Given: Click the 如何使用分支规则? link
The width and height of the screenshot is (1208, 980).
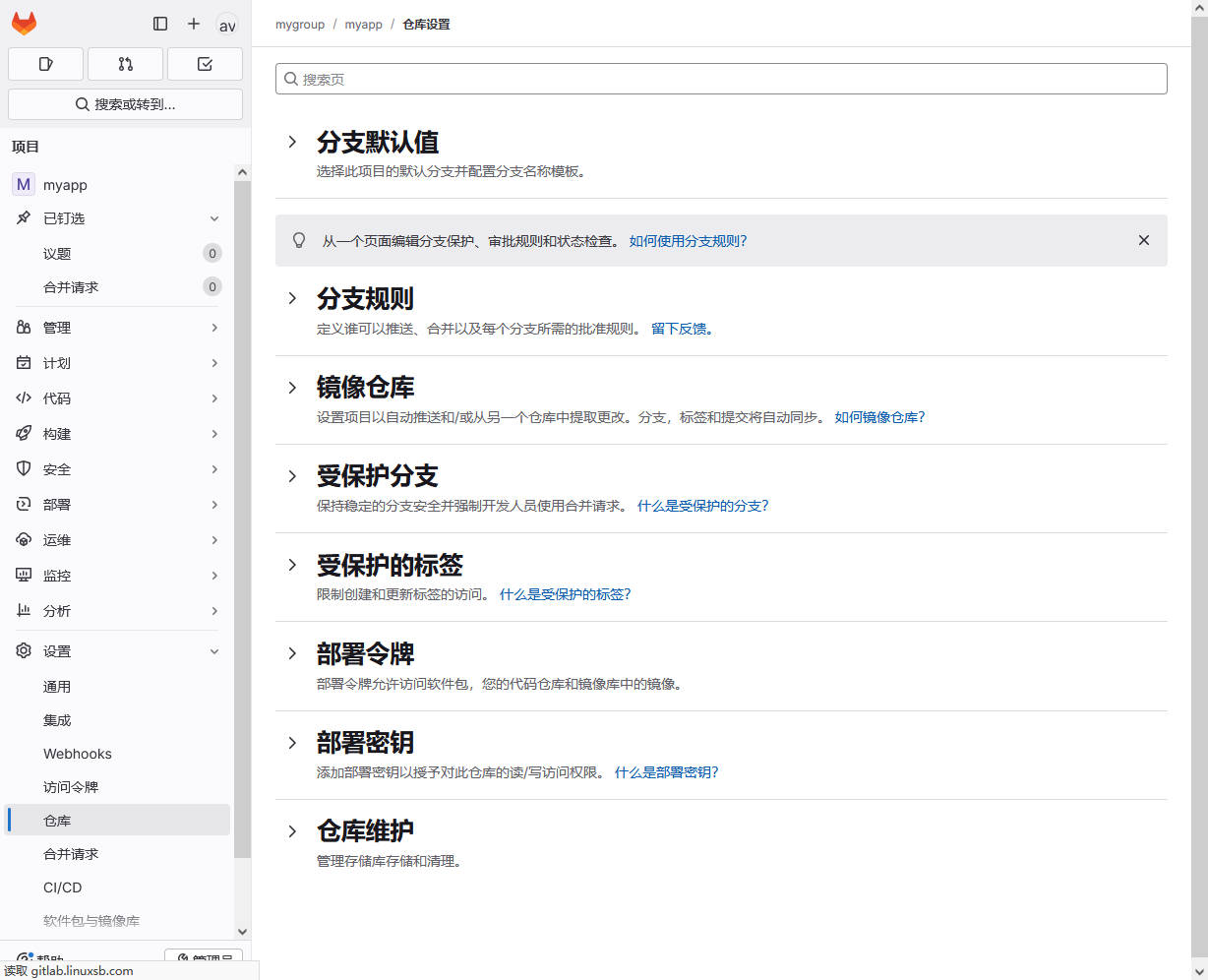Looking at the screenshot, I should click(x=688, y=241).
